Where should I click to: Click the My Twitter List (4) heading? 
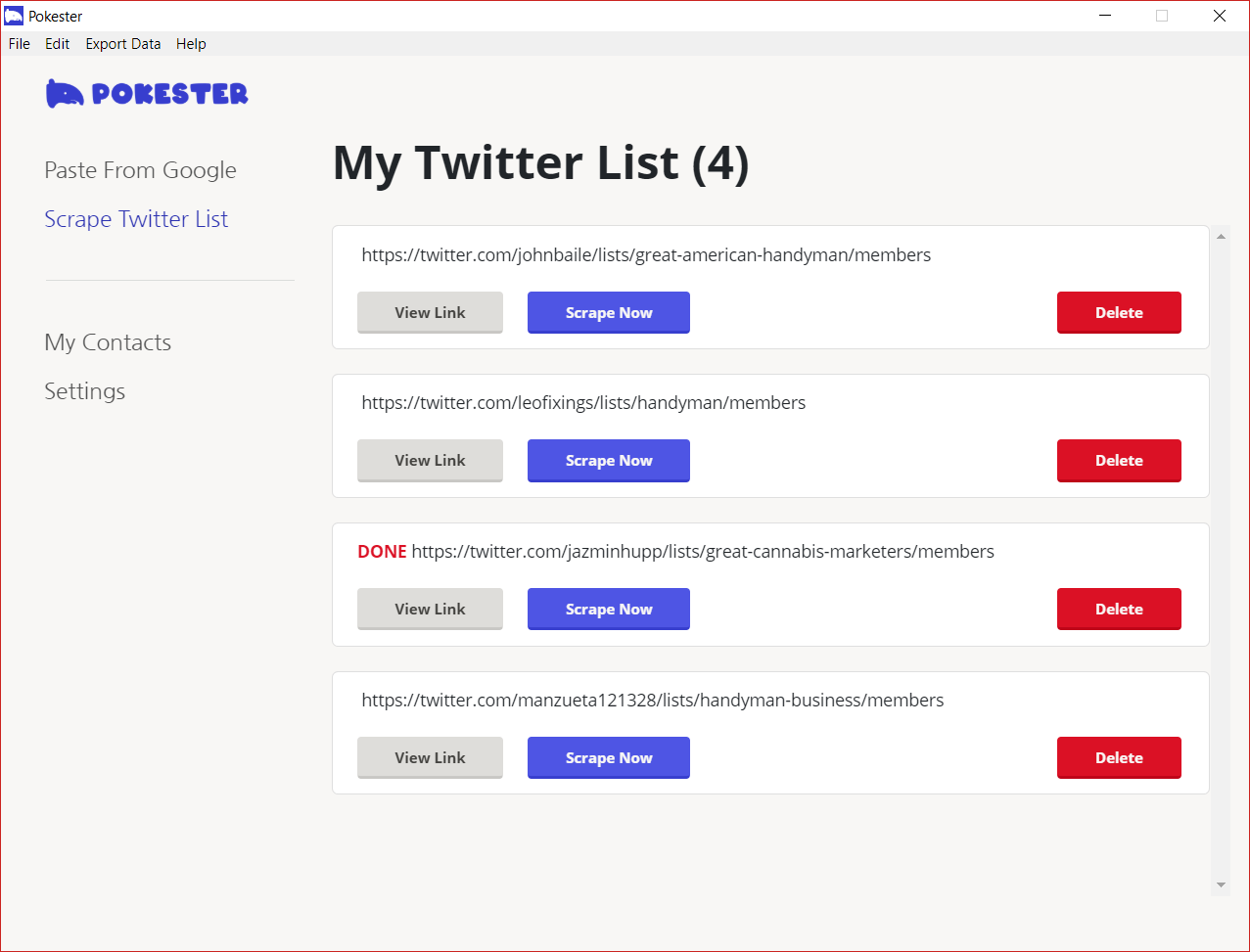click(541, 163)
